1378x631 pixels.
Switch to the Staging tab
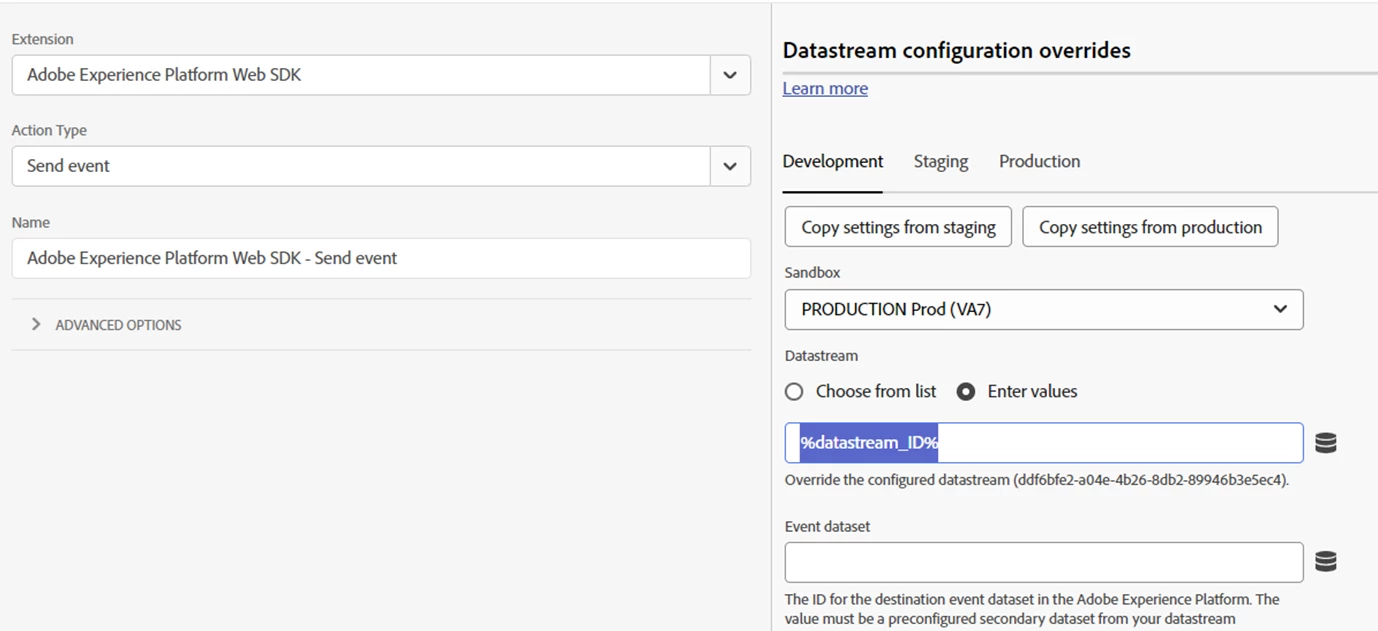(940, 162)
